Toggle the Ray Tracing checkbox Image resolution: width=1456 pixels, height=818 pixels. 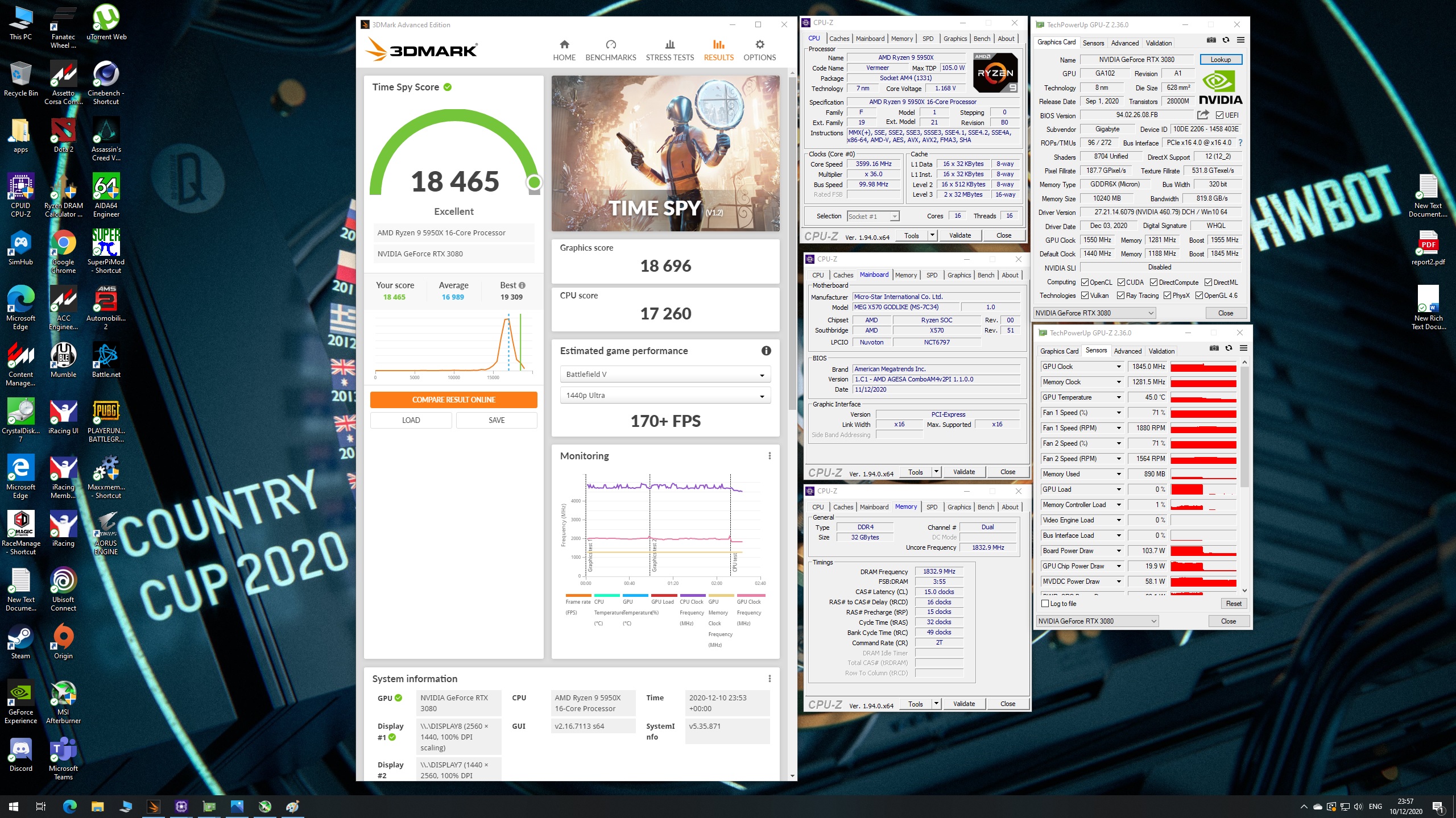[x=1120, y=296]
